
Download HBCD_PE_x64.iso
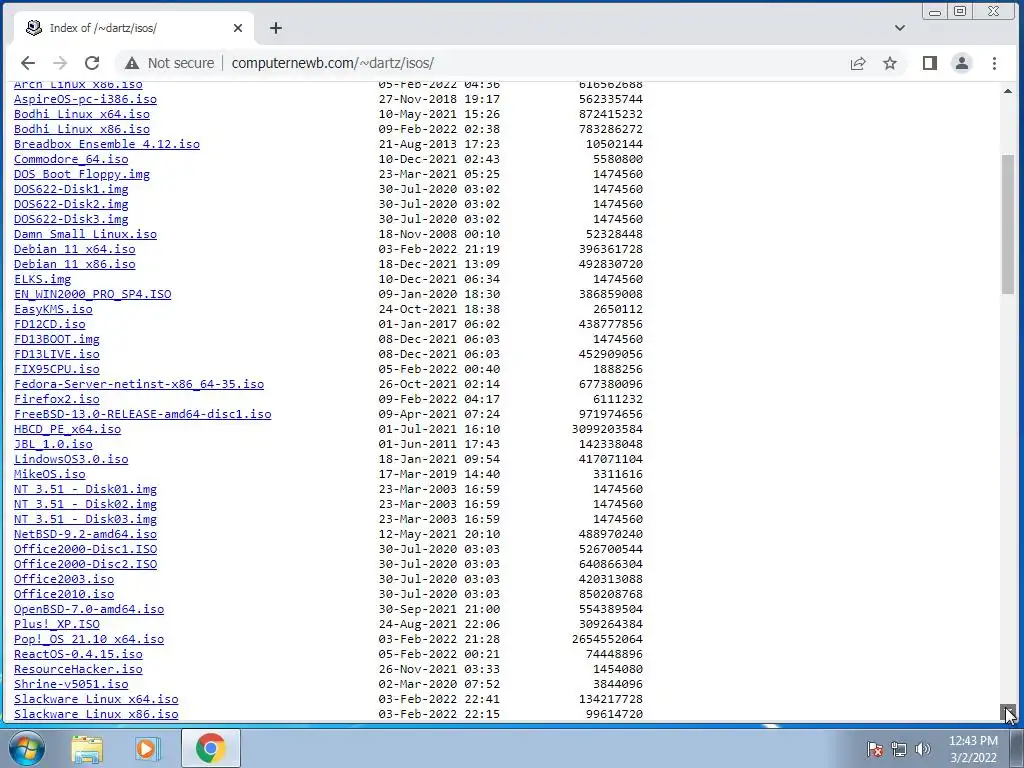pos(67,430)
